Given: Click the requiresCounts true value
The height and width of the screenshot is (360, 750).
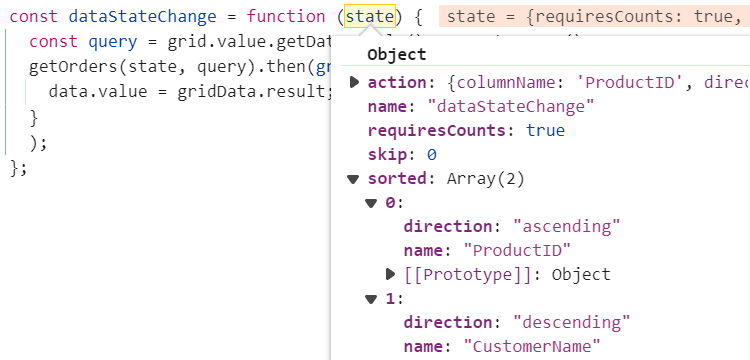Looking at the screenshot, I should [x=545, y=131].
